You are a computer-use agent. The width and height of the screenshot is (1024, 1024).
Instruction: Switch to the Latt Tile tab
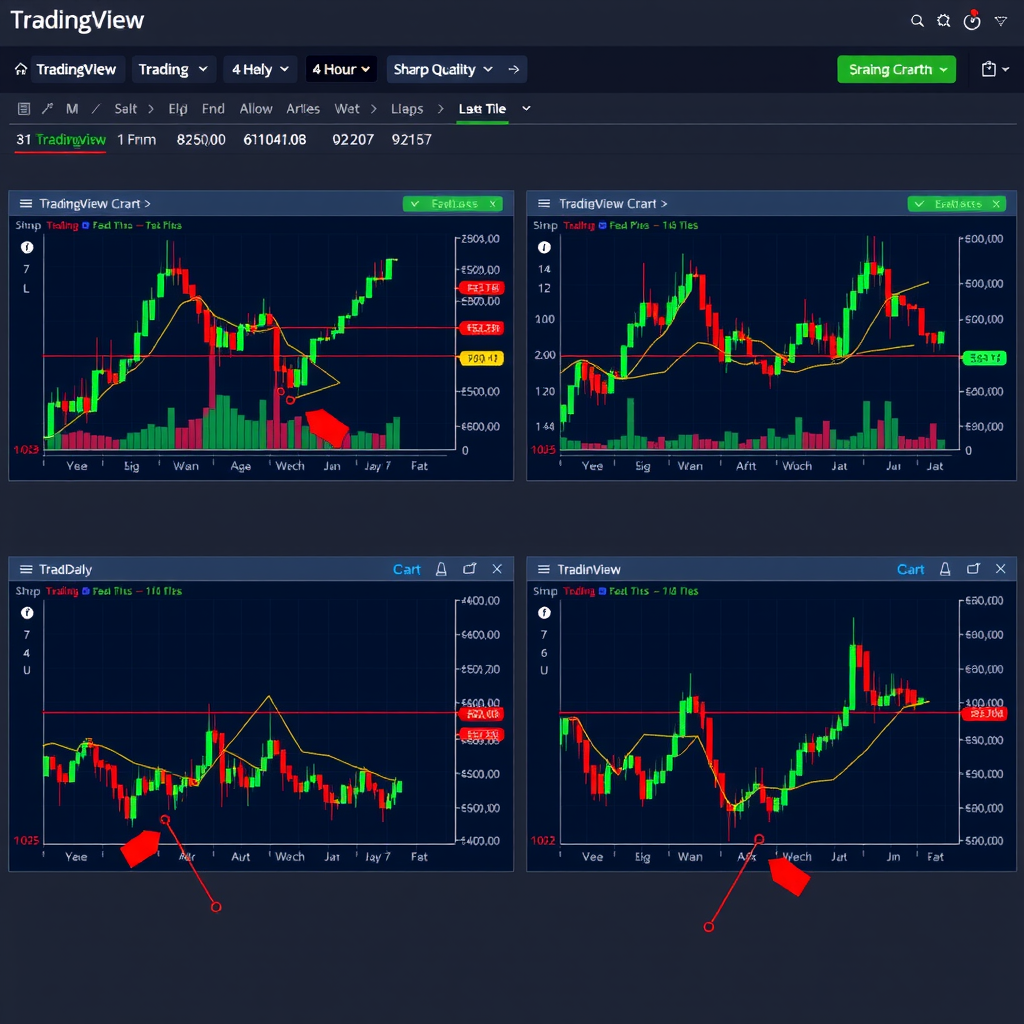click(483, 109)
